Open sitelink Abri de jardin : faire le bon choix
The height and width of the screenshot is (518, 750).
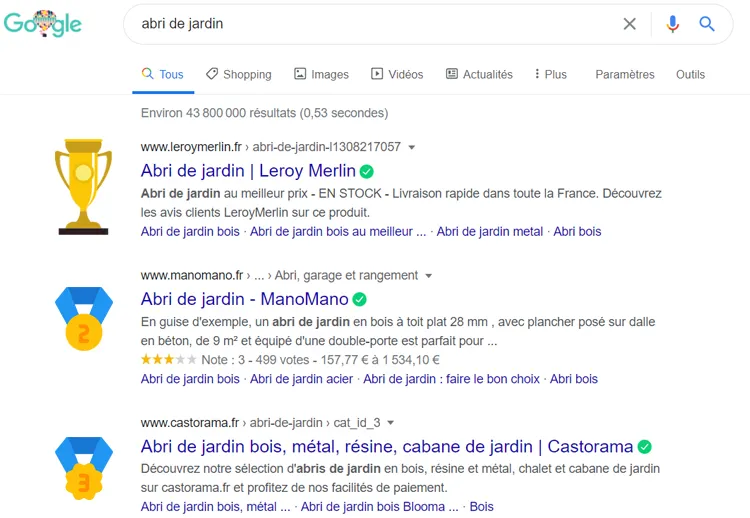(451, 379)
